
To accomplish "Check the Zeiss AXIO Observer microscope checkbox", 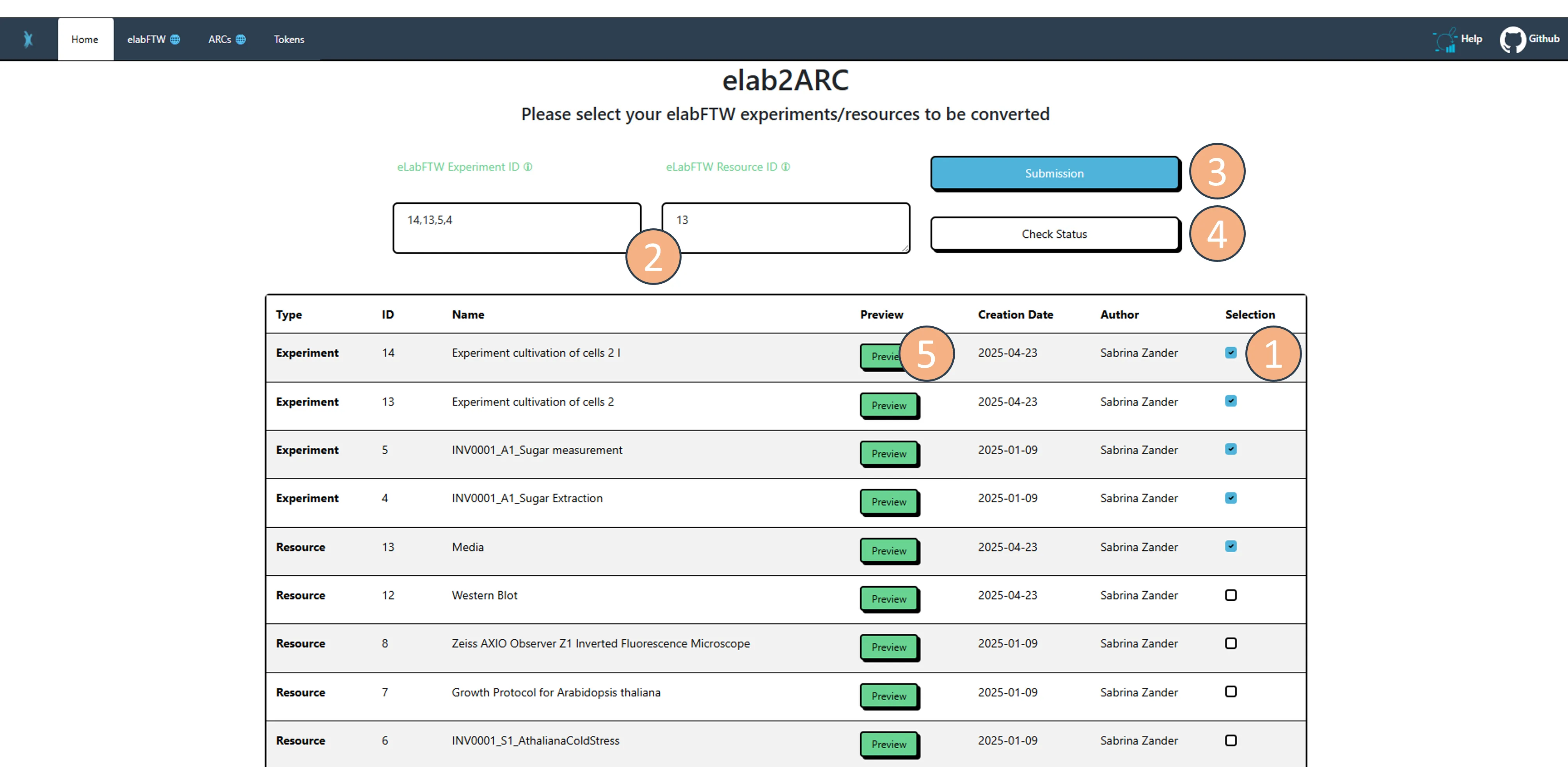I will click(x=1230, y=643).
